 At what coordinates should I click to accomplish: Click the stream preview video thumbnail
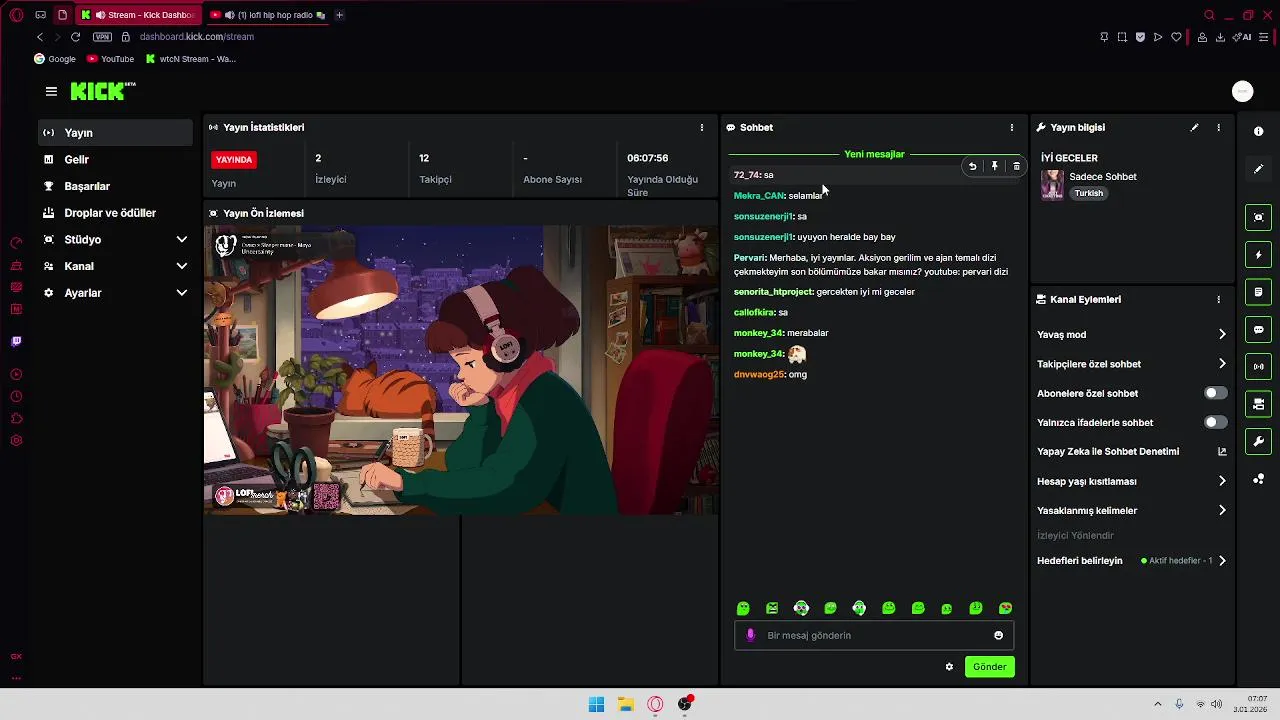[461, 370]
